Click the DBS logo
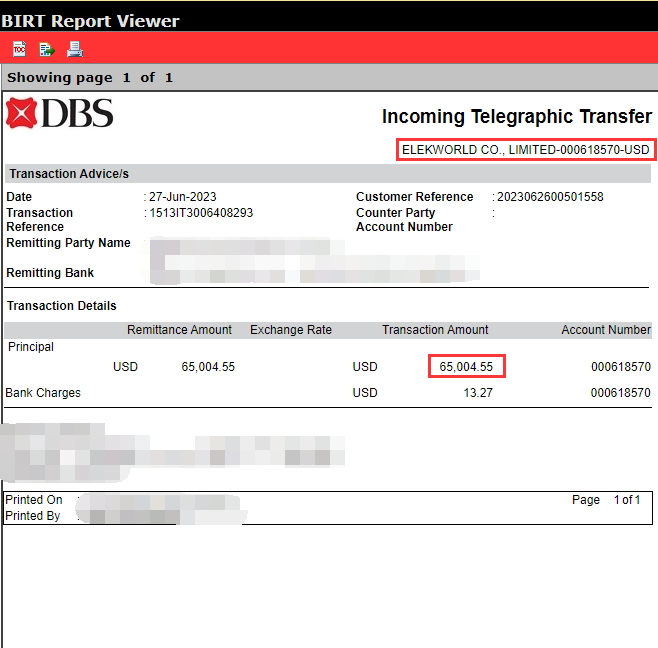658x648 pixels. point(60,113)
